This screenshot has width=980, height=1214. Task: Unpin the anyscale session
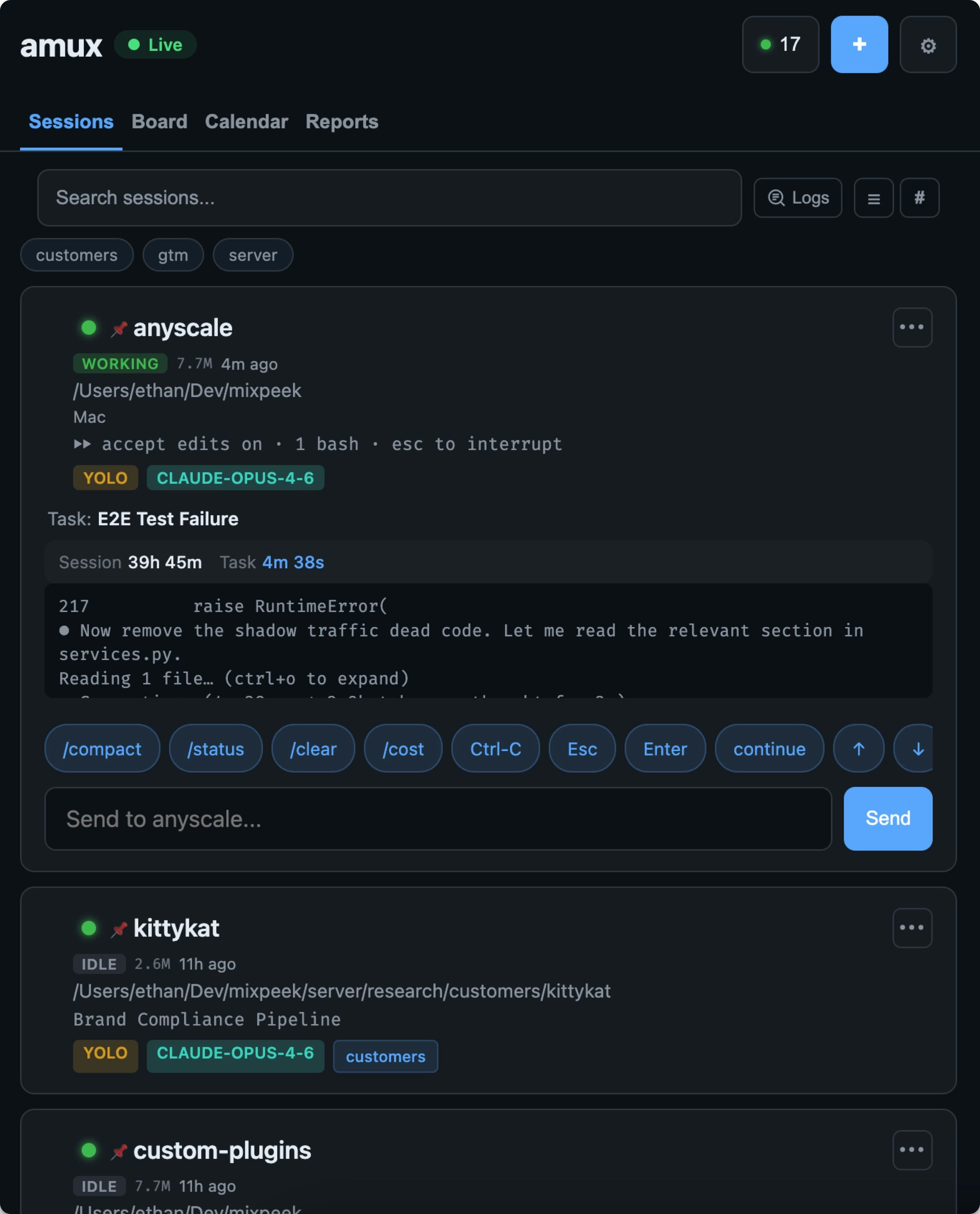119,328
